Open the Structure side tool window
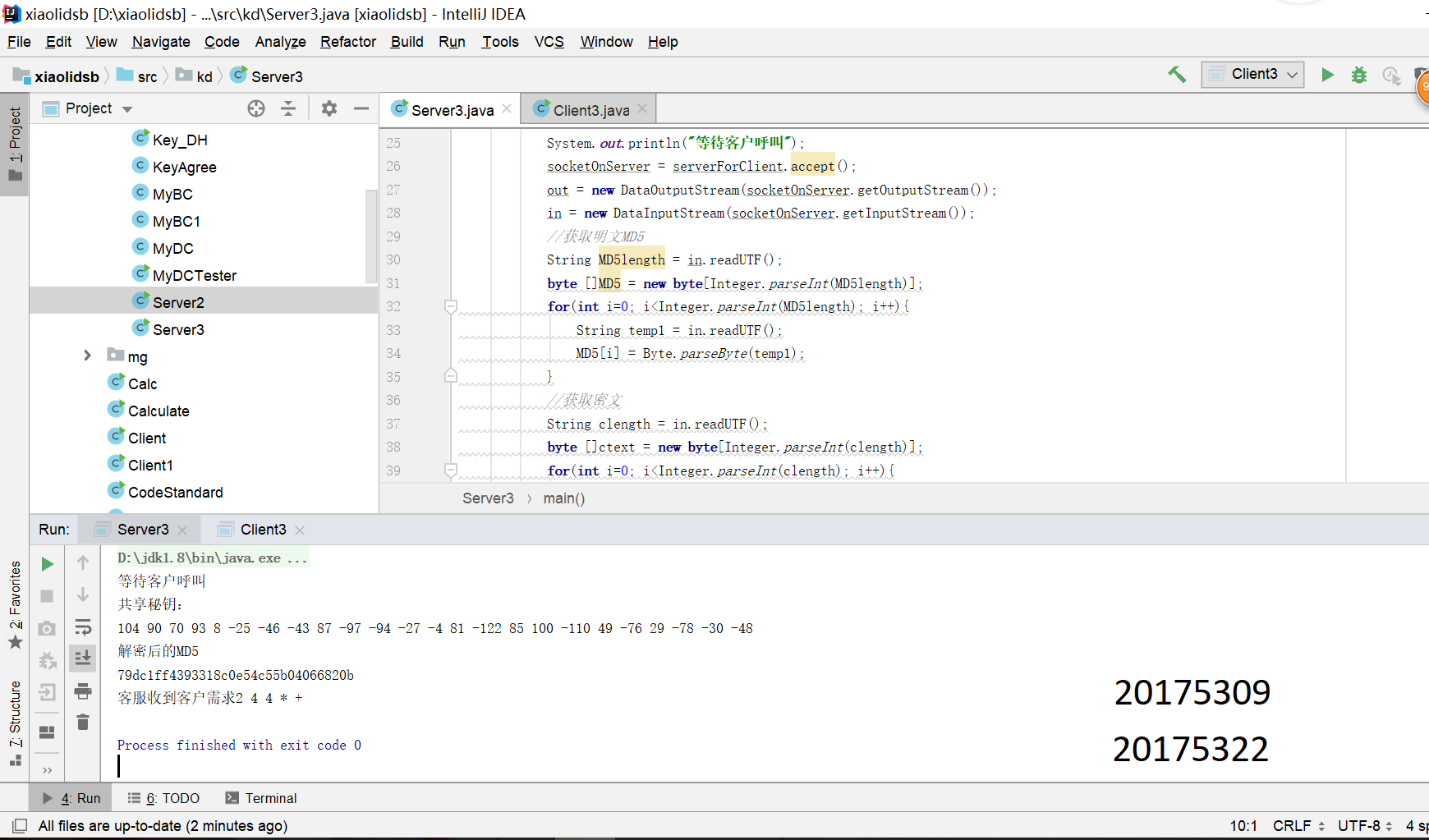This screenshot has height=840, width=1429. pyautogui.click(x=15, y=723)
